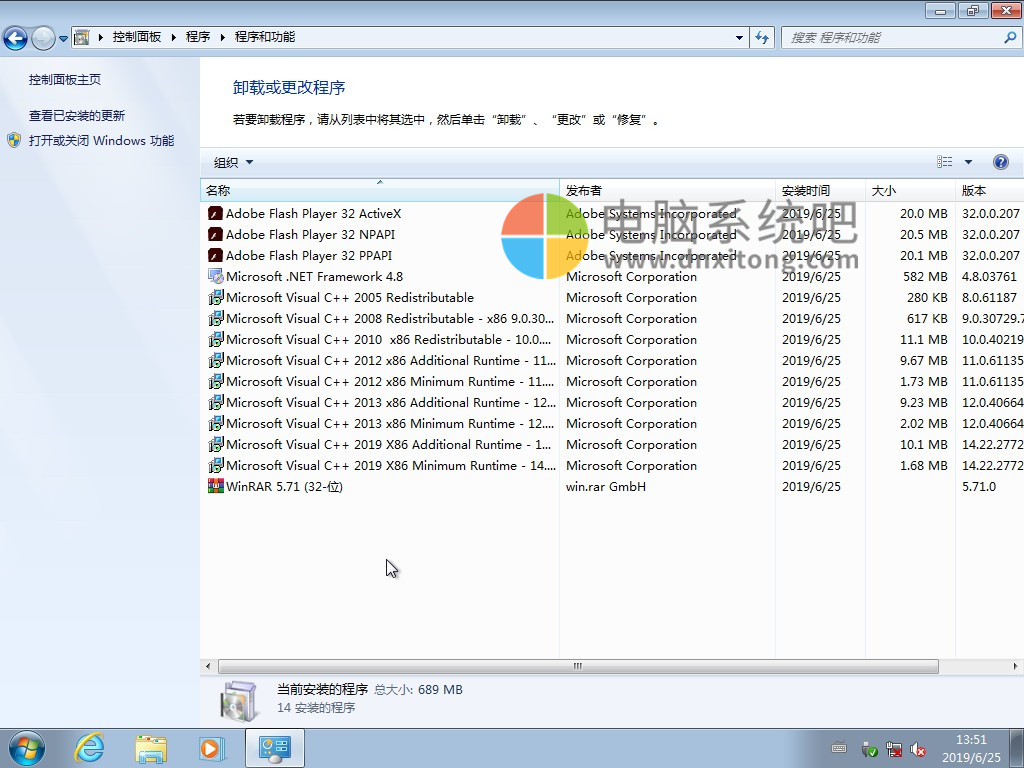Click the text 'Microsoft .NET Framework 4.8'
The height and width of the screenshot is (768, 1024).
point(314,276)
